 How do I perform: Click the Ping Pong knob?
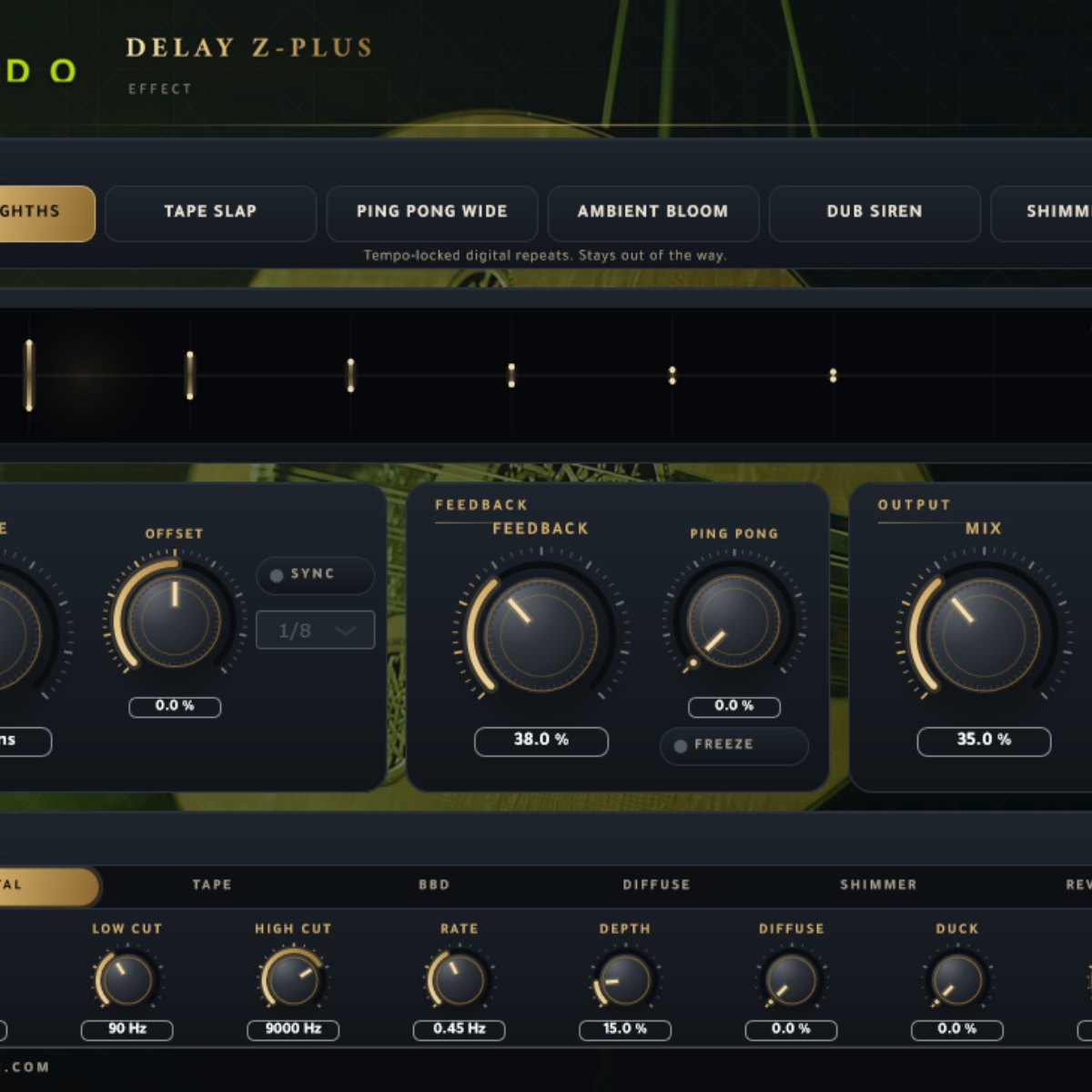pyautogui.click(x=733, y=622)
